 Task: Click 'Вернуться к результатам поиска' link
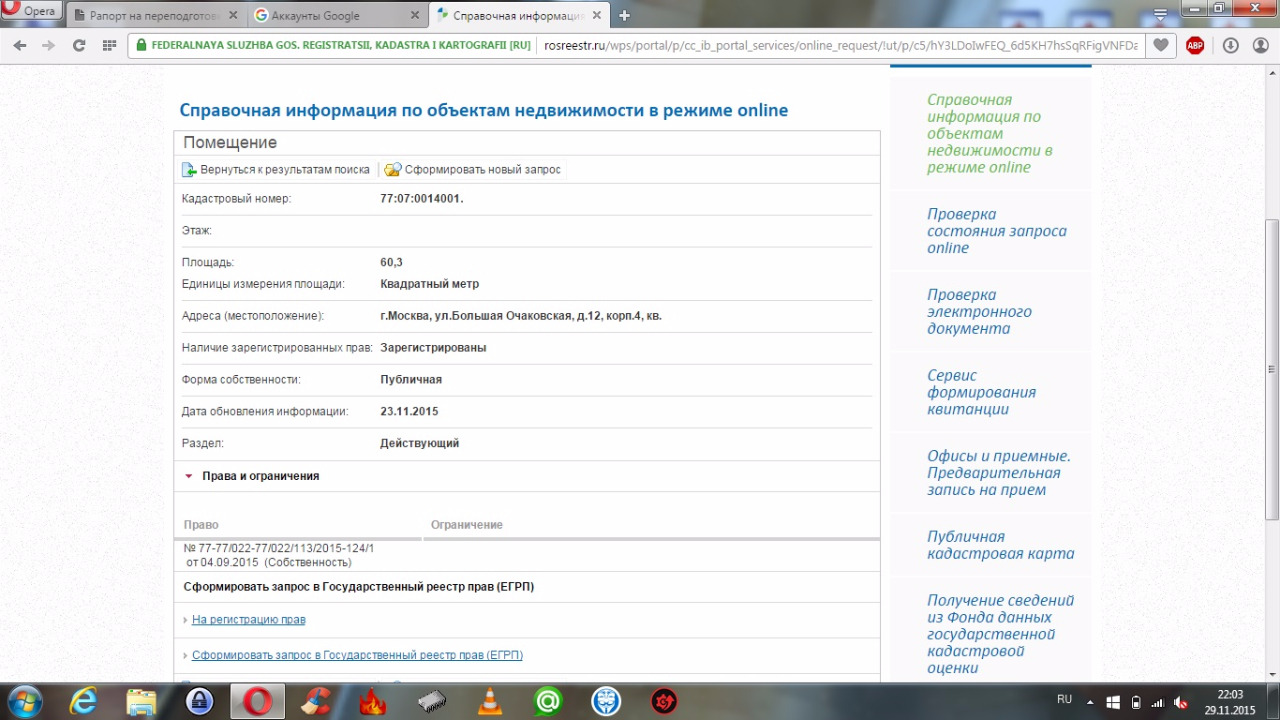[284, 170]
